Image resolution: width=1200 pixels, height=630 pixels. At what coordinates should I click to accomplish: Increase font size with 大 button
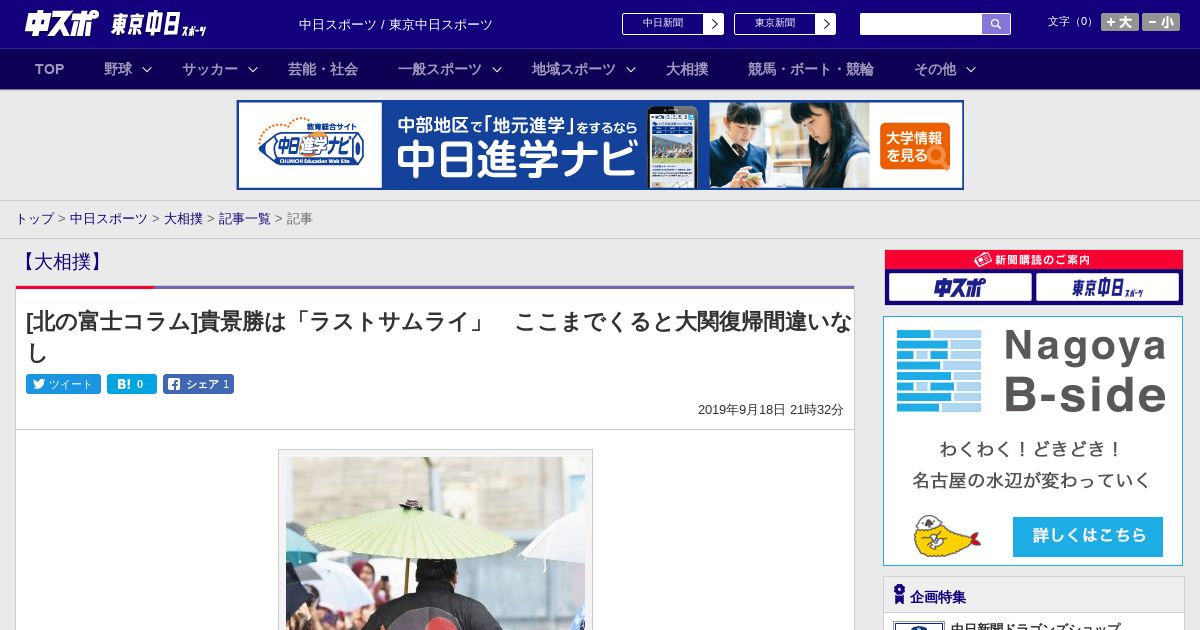[1119, 22]
